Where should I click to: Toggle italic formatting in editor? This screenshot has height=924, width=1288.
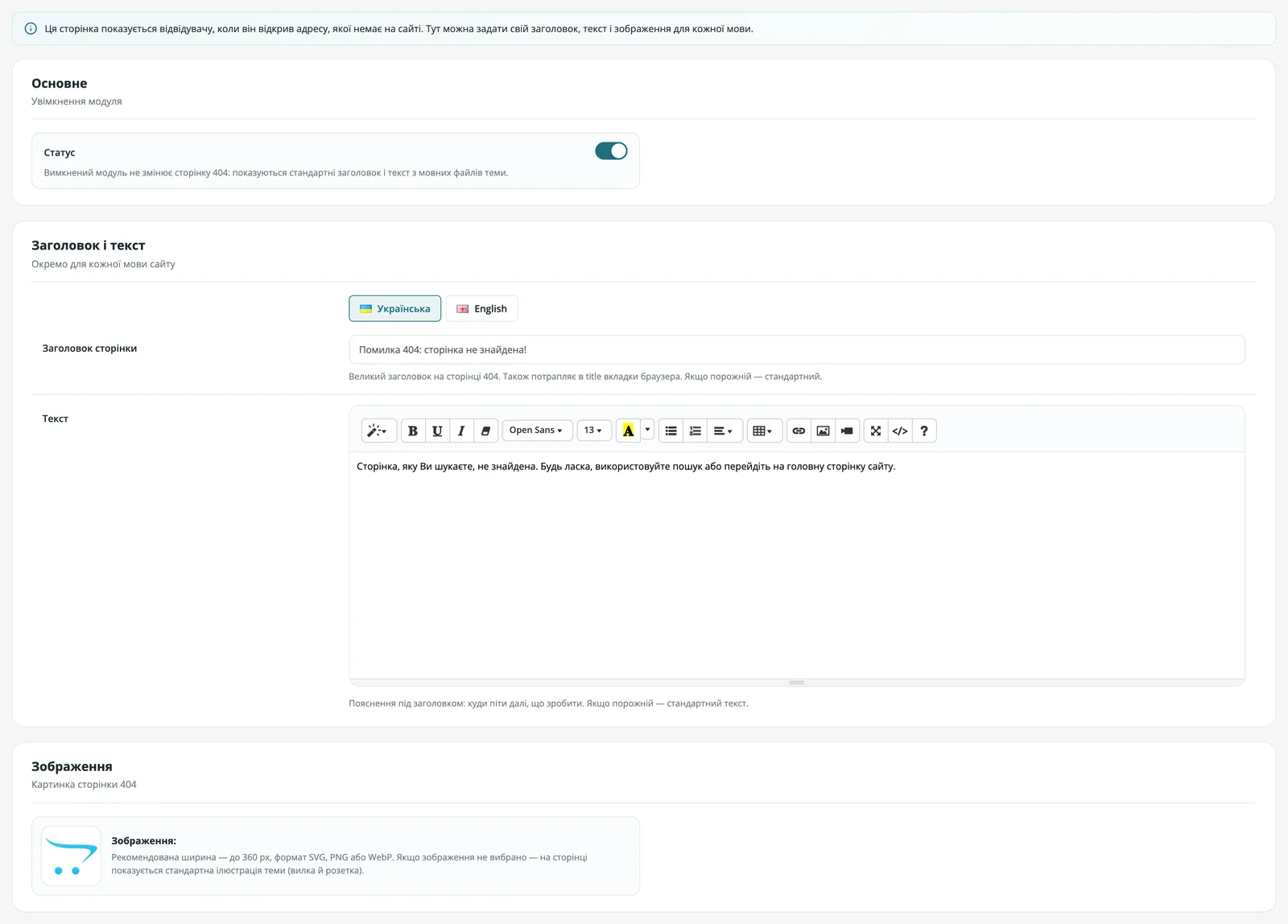[461, 431]
